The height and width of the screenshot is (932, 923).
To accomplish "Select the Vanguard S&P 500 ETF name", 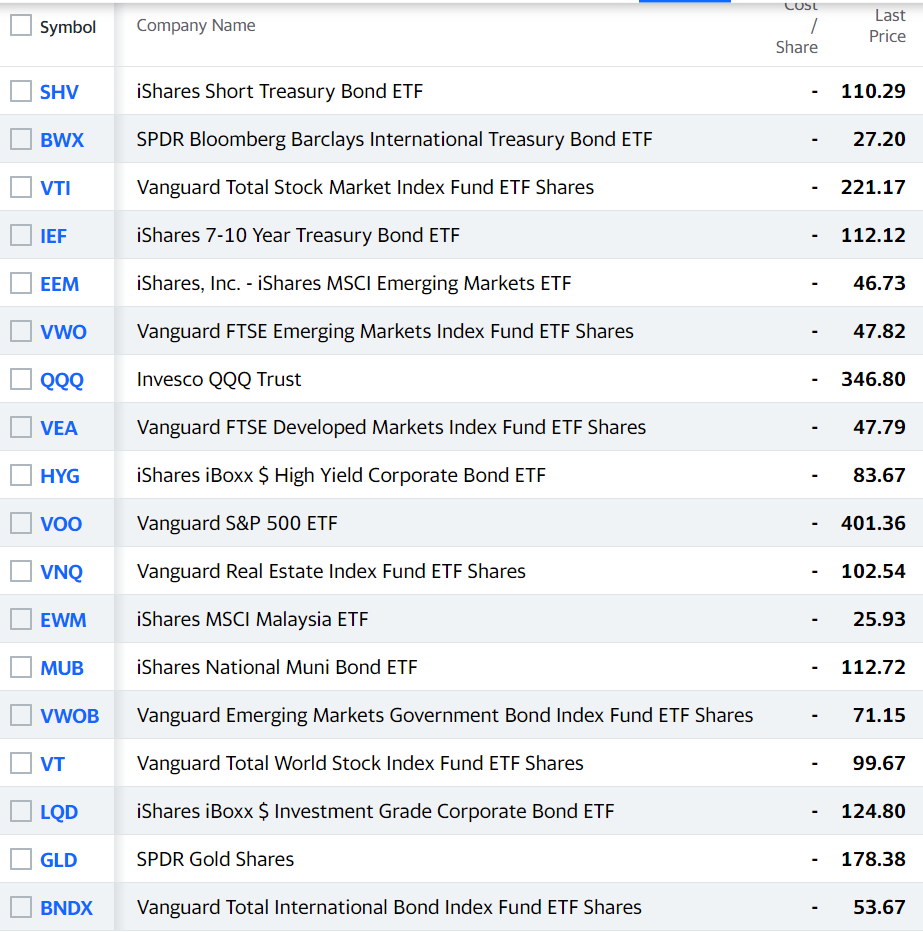I will [x=237, y=523].
